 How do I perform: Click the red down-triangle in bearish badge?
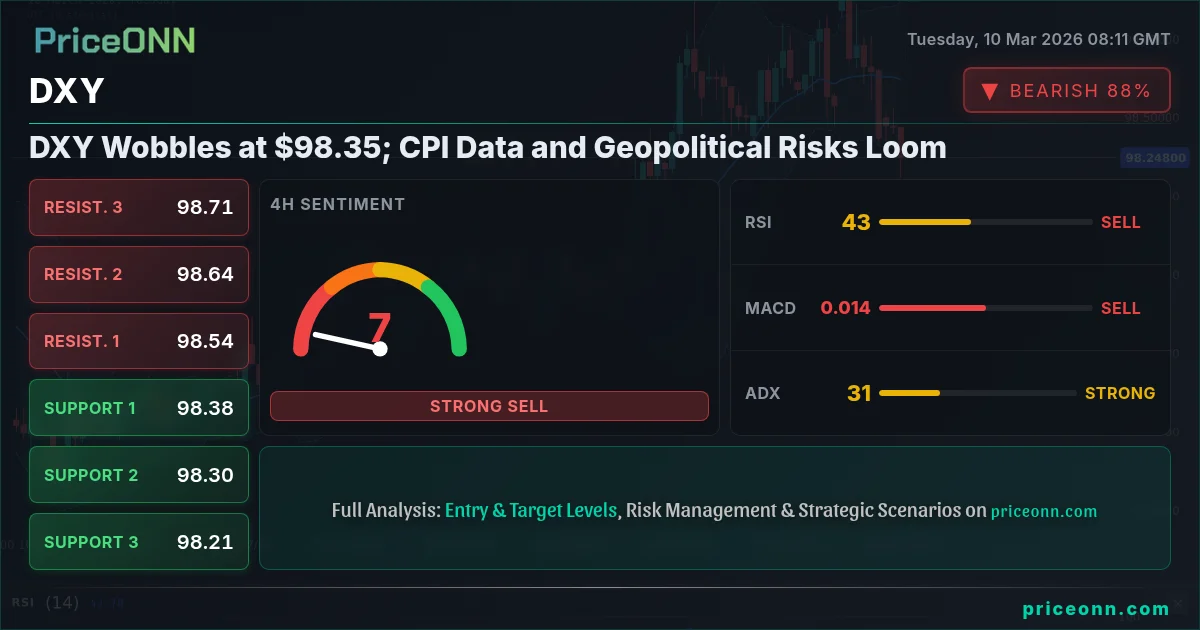pyautogui.click(x=989, y=91)
